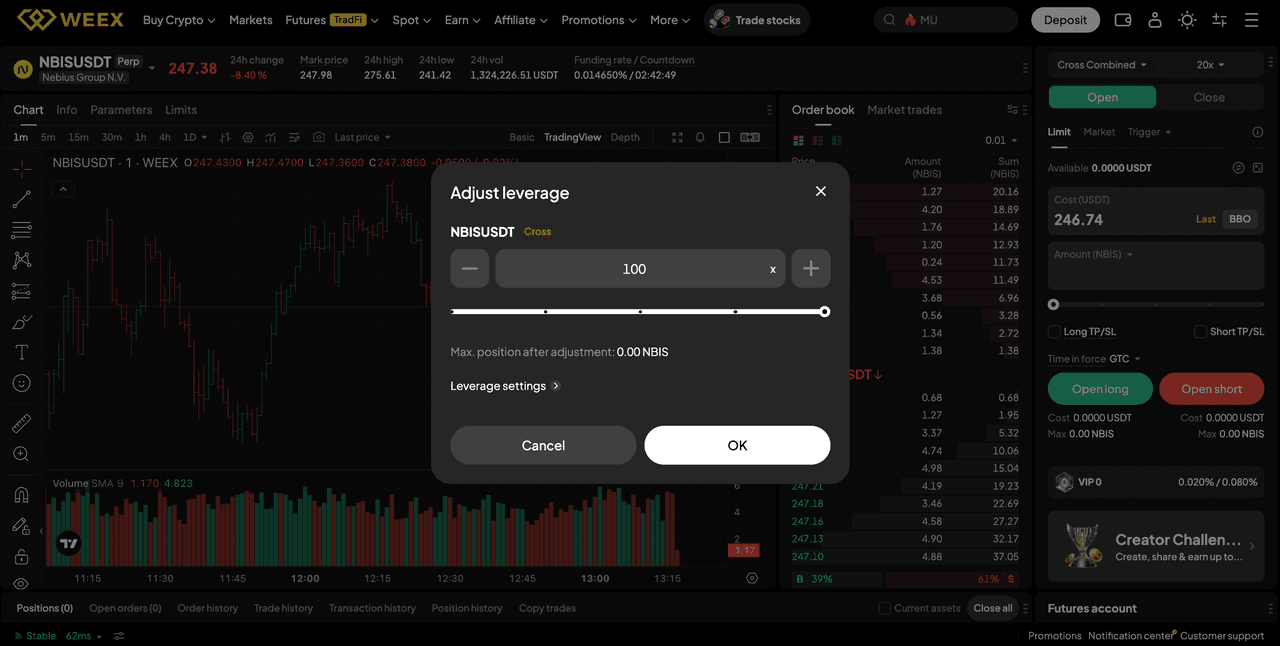
Task: Open the hamburger menu icon
Action: (1252, 20)
